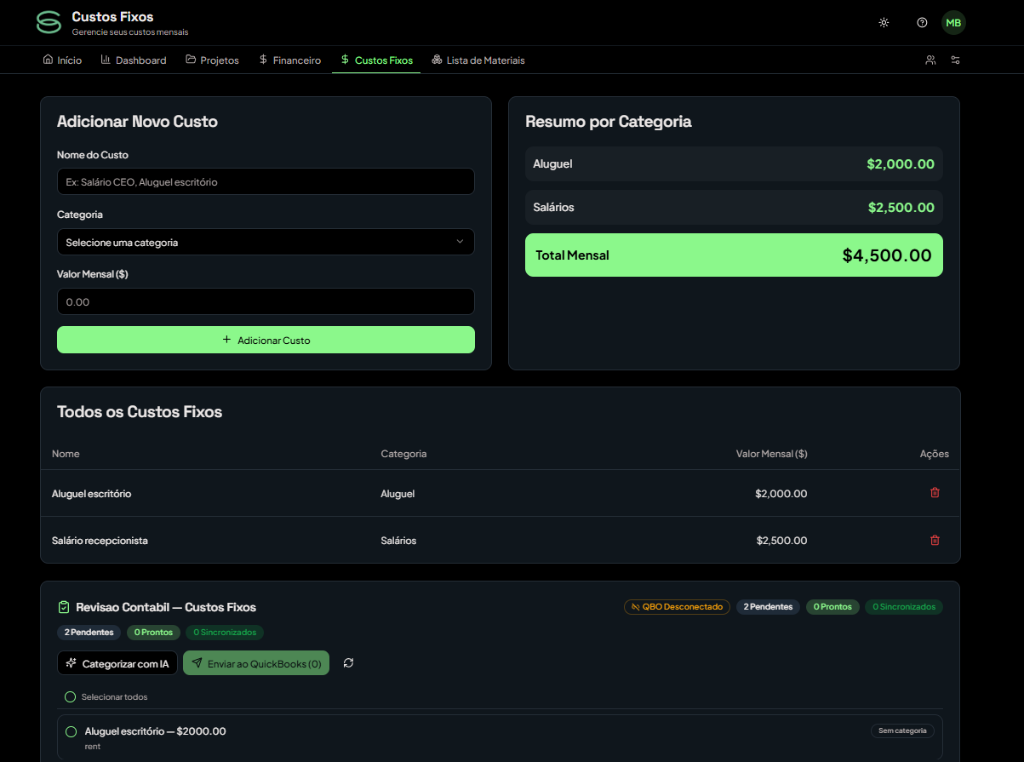Click the 2 Pendentes badge beside QBO Desconectado
The width and height of the screenshot is (1024, 762).
768,607
